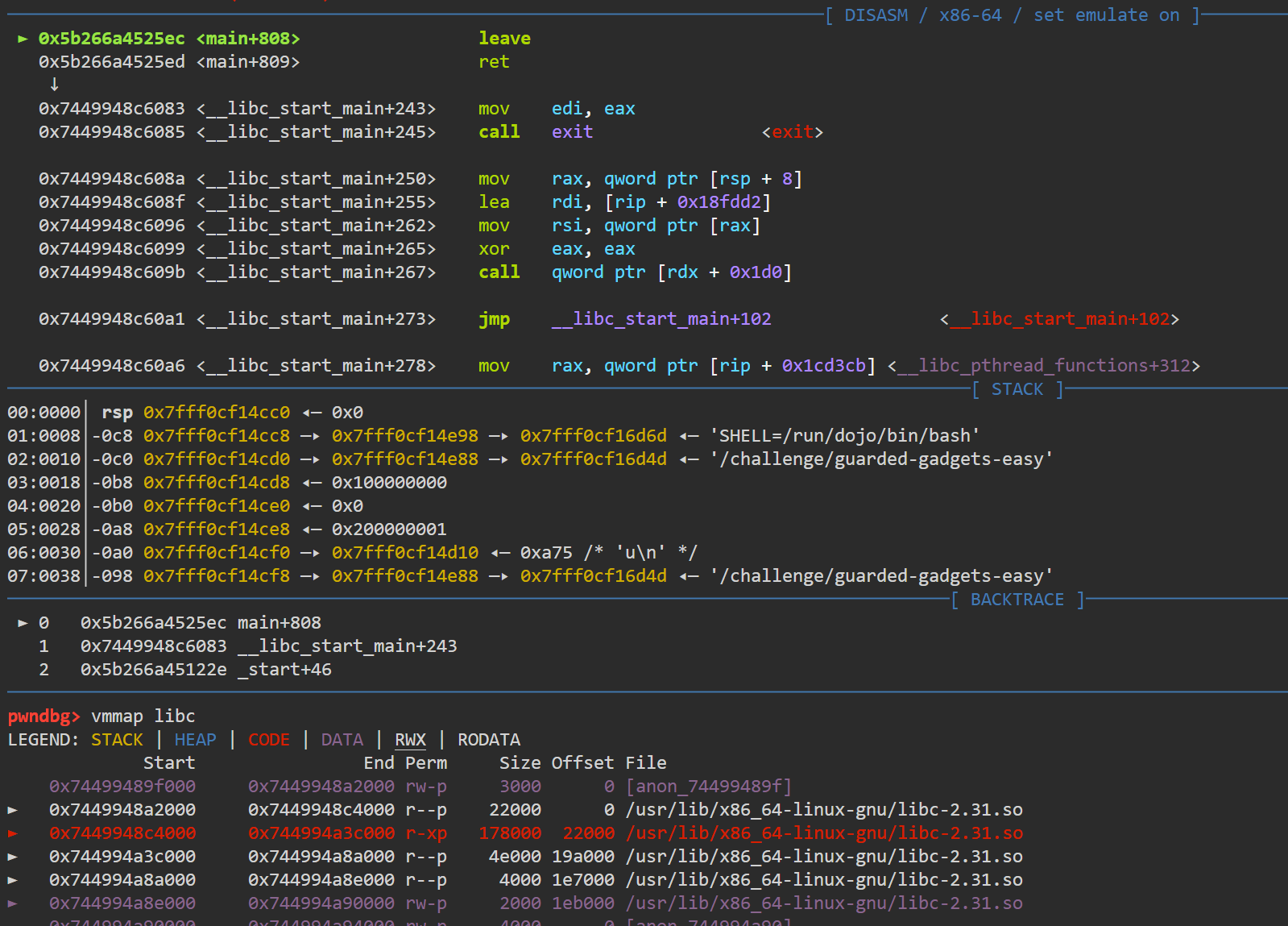Click the 'Perm' column header
Image resolution: width=1288 pixels, height=926 pixels.
tap(426, 763)
